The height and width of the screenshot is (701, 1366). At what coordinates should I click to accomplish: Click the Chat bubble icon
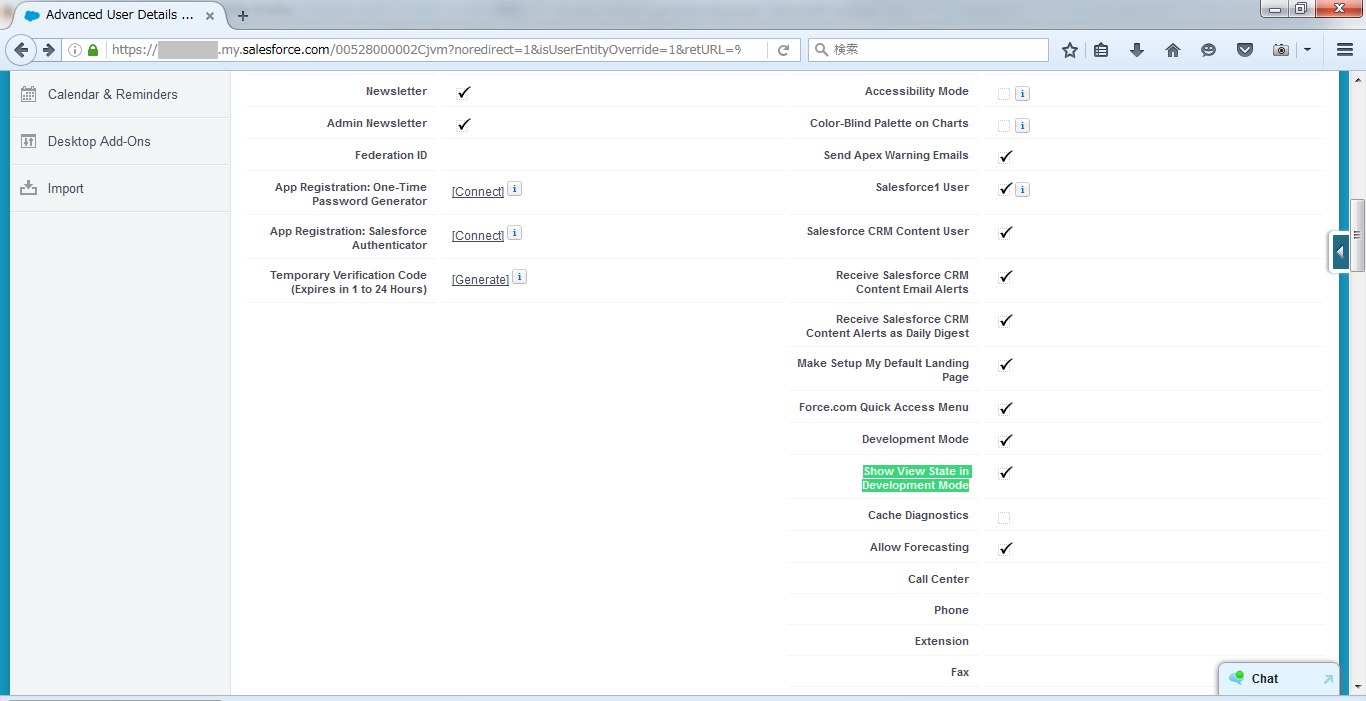tap(1237, 678)
